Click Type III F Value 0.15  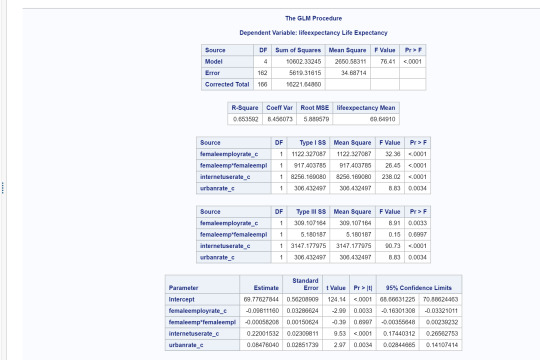pyautogui.click(x=394, y=234)
